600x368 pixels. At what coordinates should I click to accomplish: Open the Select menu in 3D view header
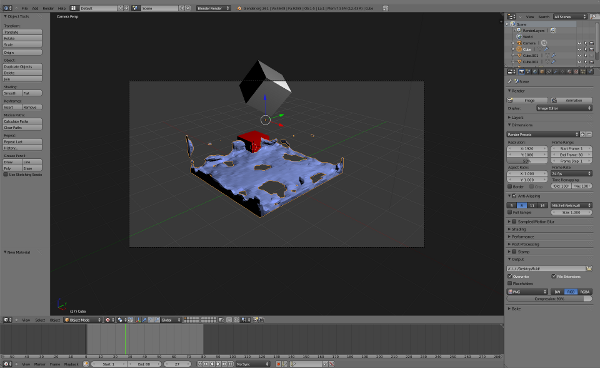pyautogui.click(x=40, y=320)
